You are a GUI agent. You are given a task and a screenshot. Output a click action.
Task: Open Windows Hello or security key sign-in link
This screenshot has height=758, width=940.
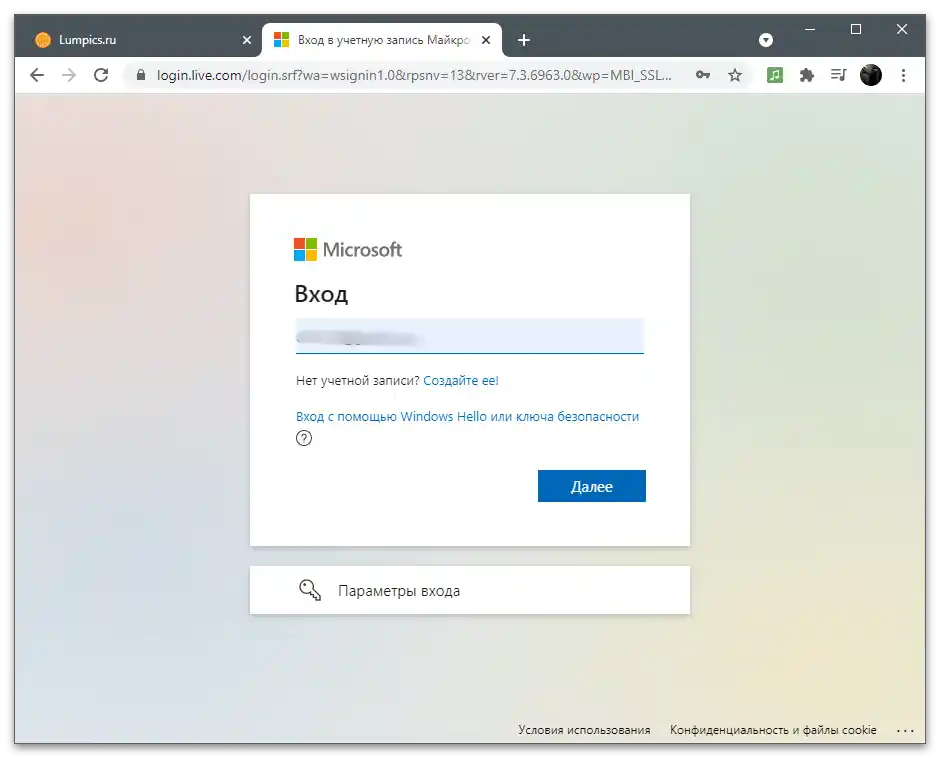pyautogui.click(x=468, y=416)
